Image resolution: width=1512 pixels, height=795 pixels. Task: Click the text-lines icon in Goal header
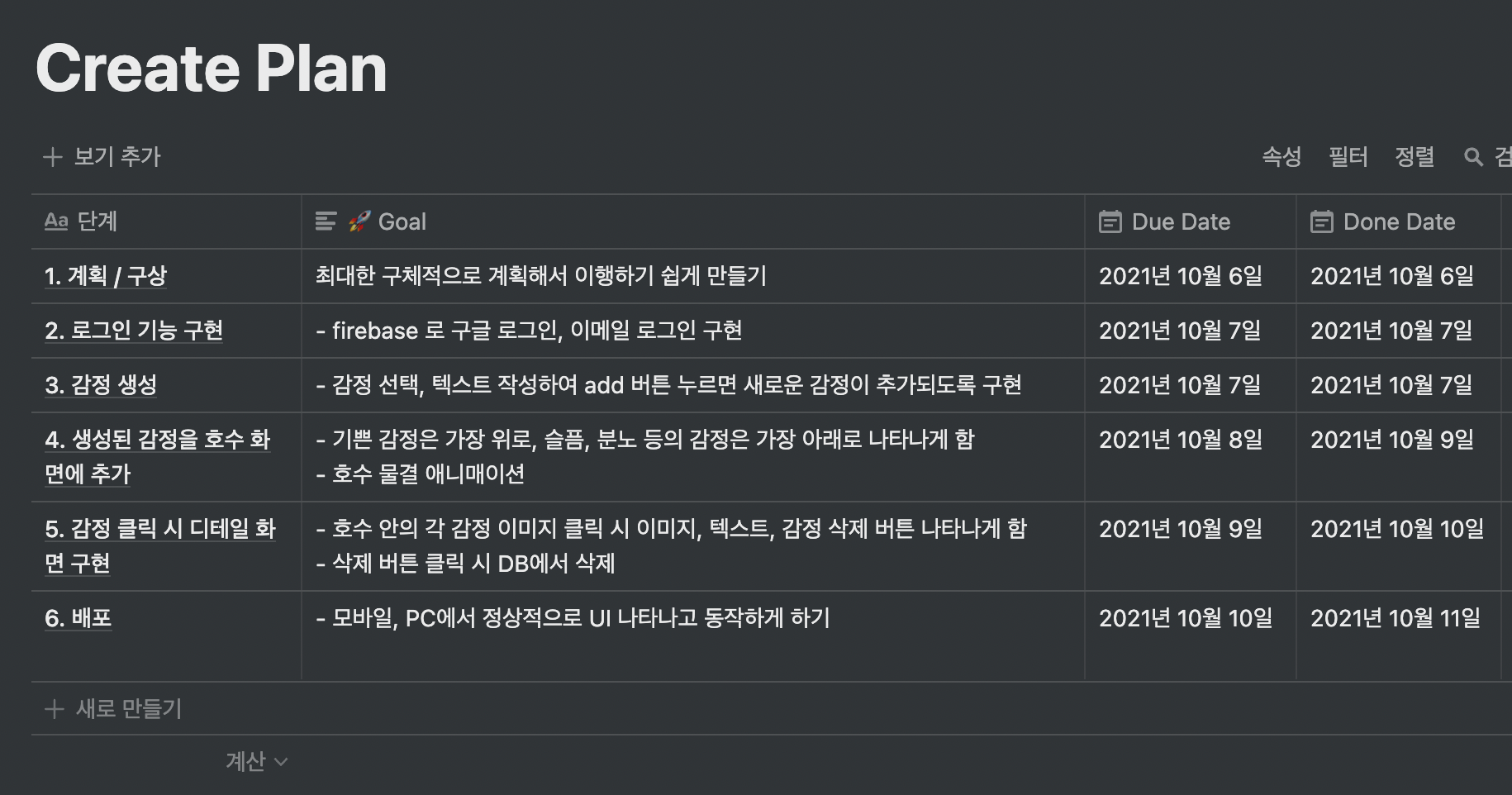[x=326, y=221]
